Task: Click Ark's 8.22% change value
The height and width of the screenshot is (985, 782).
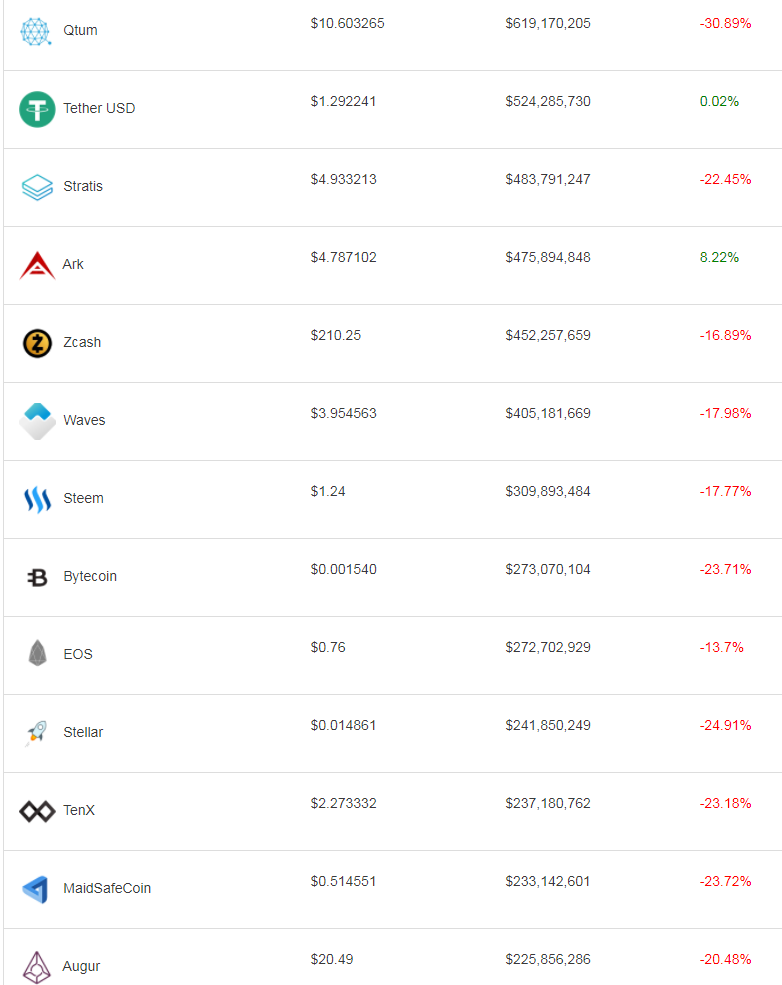Action: (719, 257)
